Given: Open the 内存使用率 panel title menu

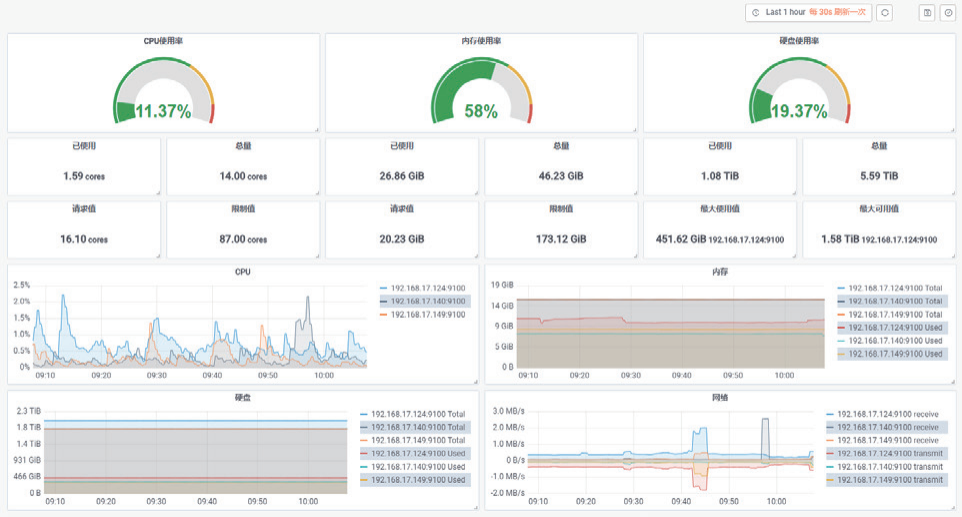Looking at the screenshot, I should click(x=481, y=40).
